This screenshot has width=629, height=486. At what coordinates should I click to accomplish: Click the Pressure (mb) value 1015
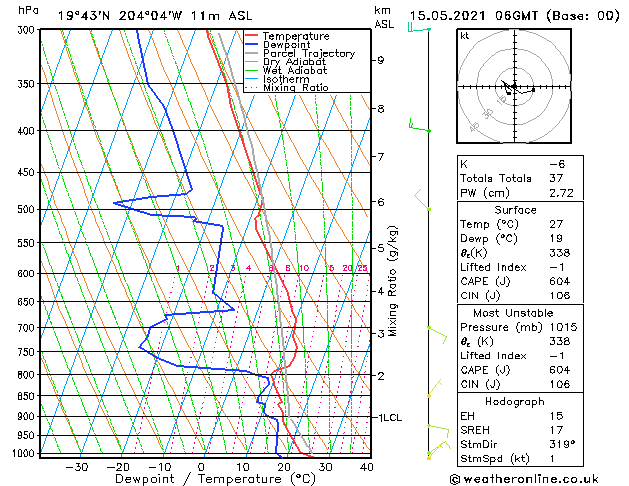(563, 328)
